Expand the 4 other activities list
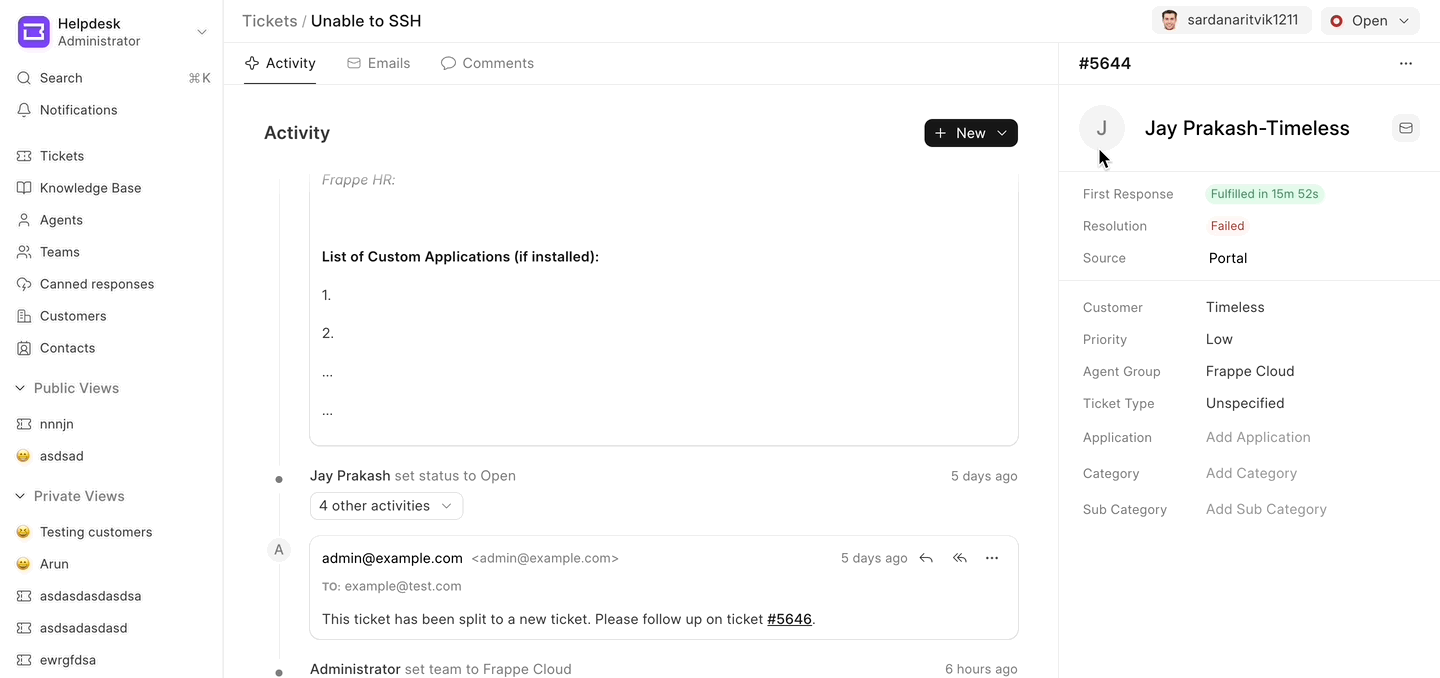Screen dimensions: 1440x678 click(x=386, y=506)
